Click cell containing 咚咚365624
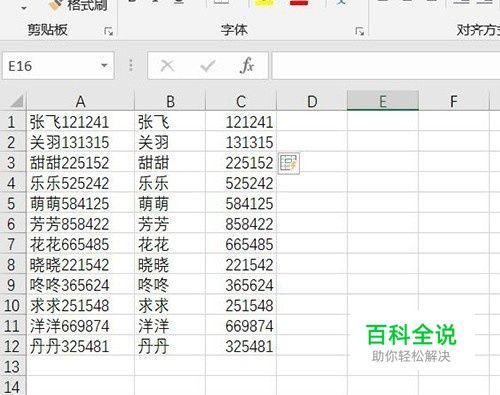 pyautogui.click(x=80, y=285)
